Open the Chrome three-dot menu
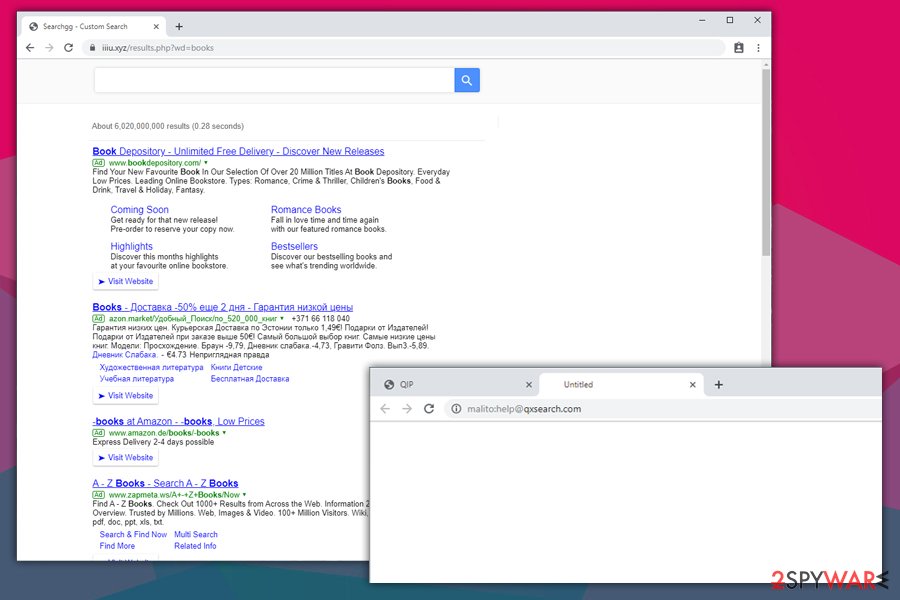This screenshot has width=900, height=600. click(758, 48)
